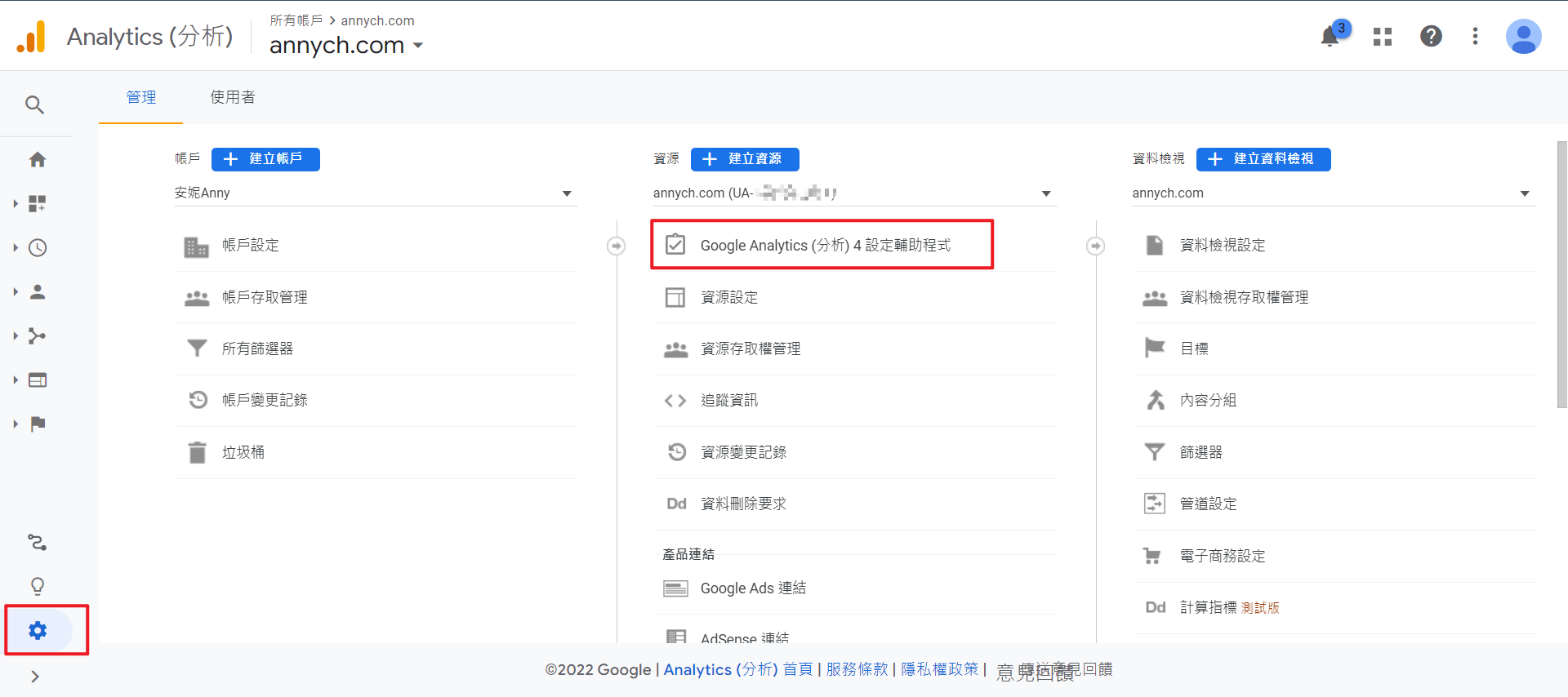Viewport: 1568px width, 697px height.
Task: Open the Realtime clock icon in the sidebar
Action: [x=38, y=247]
